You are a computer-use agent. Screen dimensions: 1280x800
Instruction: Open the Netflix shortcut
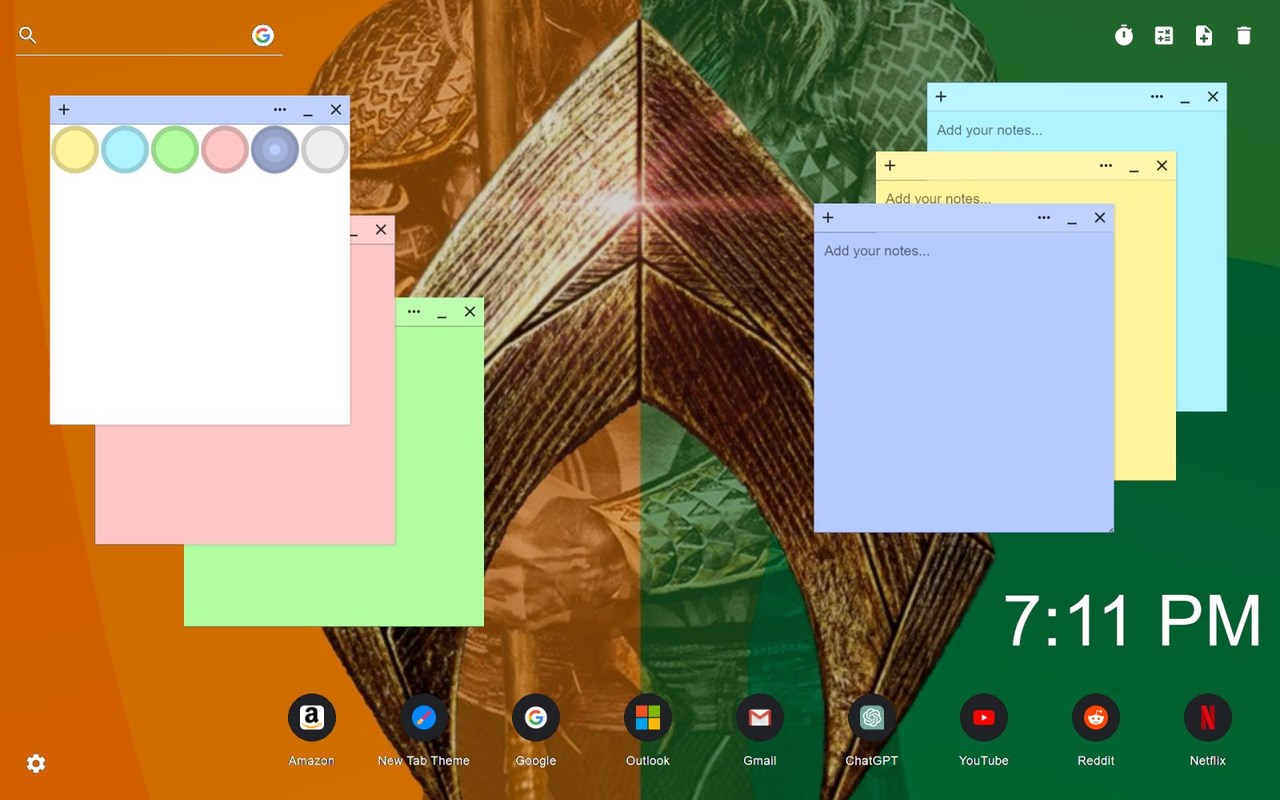[1208, 718]
